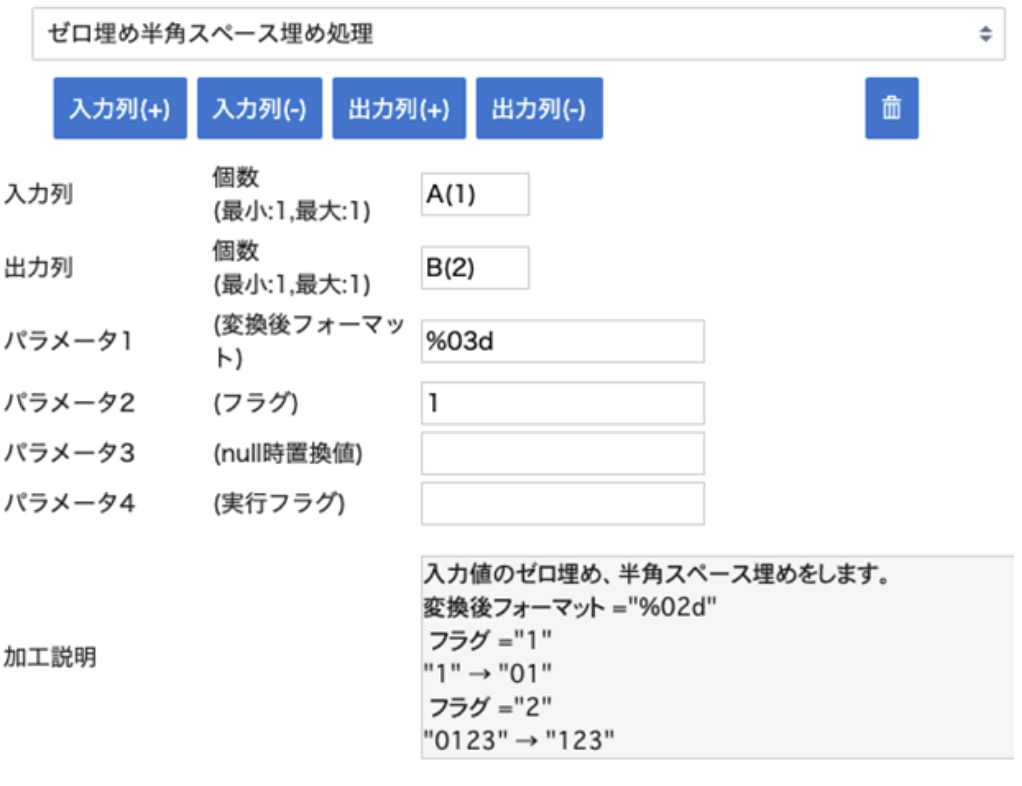Image resolution: width=1022 pixels, height=786 pixels.
Task: Click the 出力列 row label
Action: tap(38, 268)
